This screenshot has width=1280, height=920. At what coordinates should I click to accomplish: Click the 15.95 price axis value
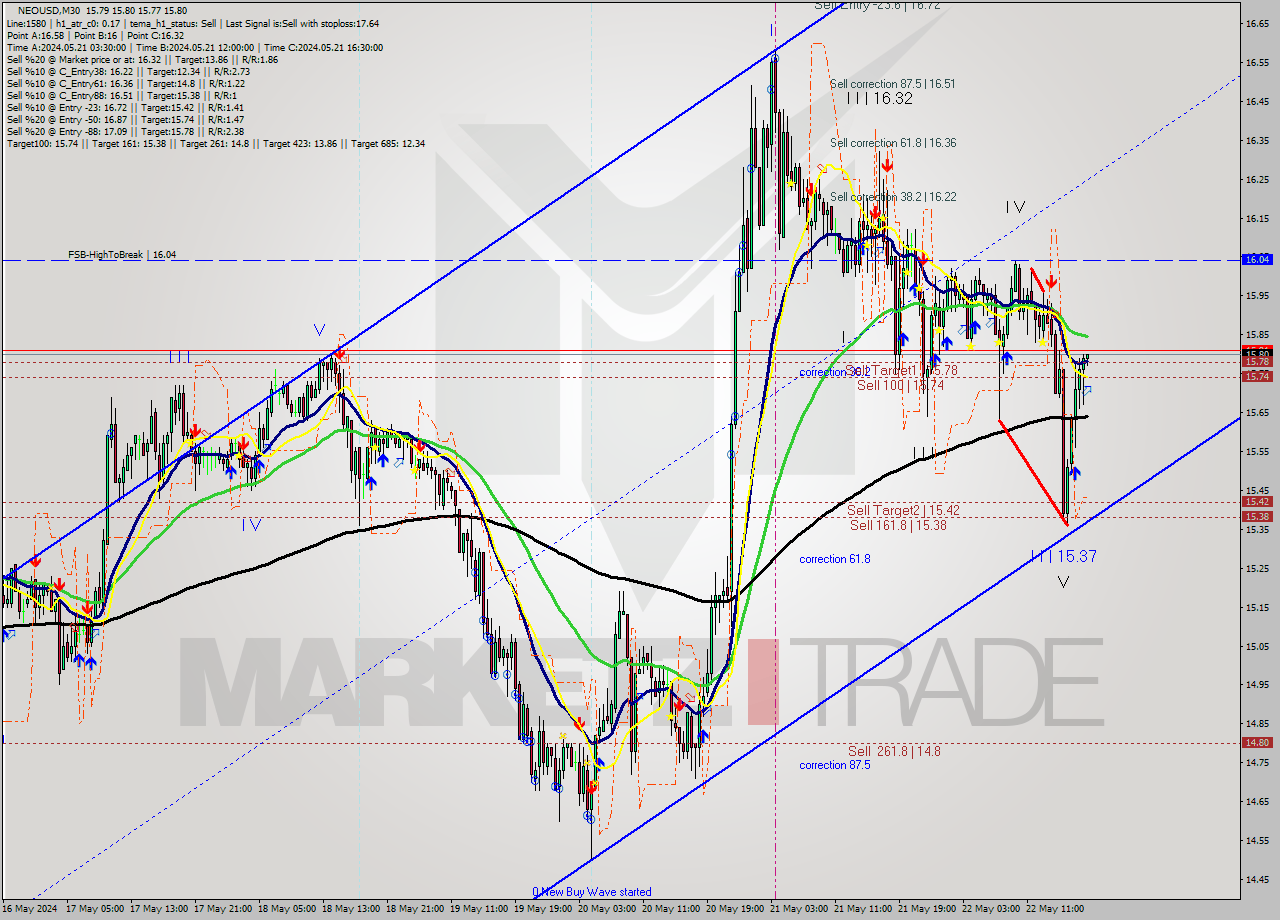click(x=1256, y=295)
